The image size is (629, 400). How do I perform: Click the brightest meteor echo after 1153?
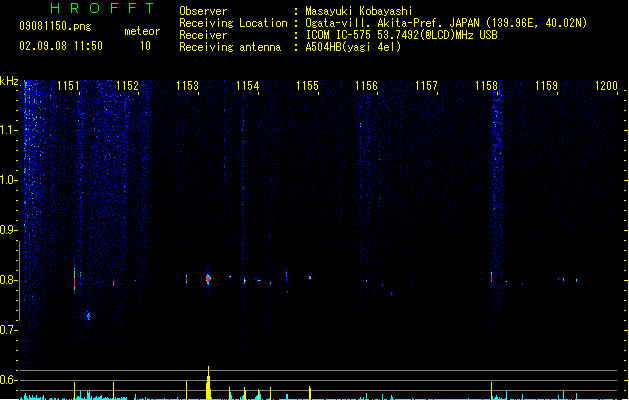(208, 278)
